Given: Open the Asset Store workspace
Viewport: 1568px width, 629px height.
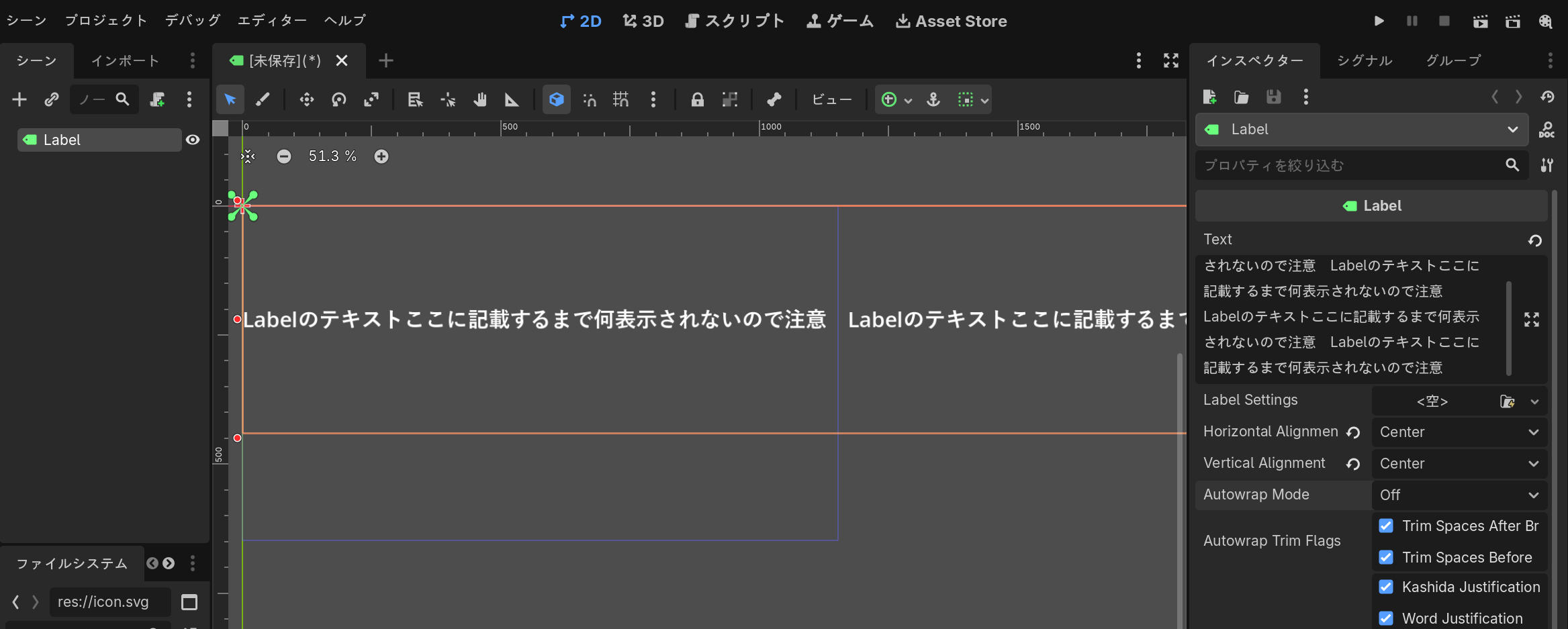Looking at the screenshot, I should [951, 21].
